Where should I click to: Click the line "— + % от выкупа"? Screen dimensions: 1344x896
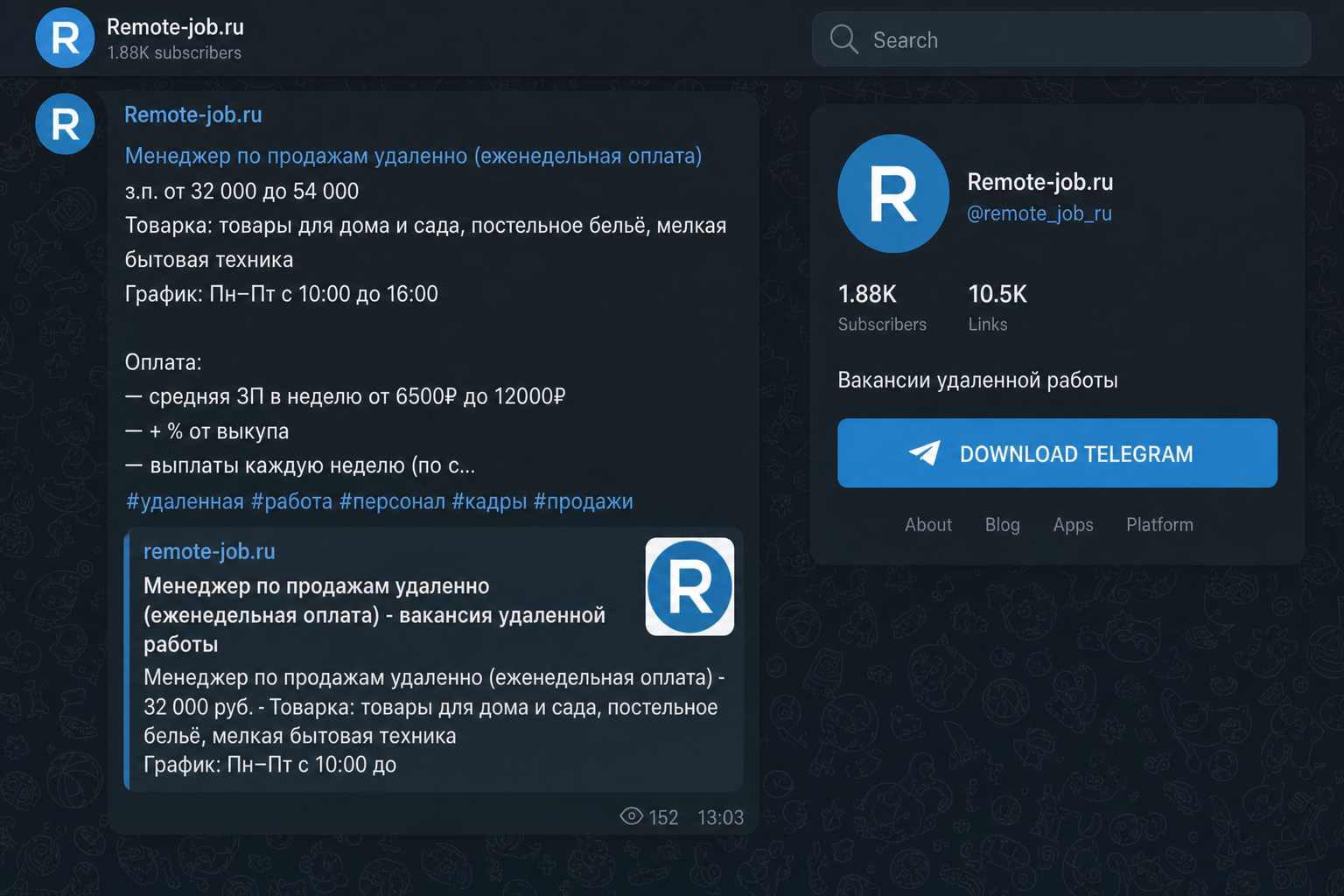coord(206,431)
